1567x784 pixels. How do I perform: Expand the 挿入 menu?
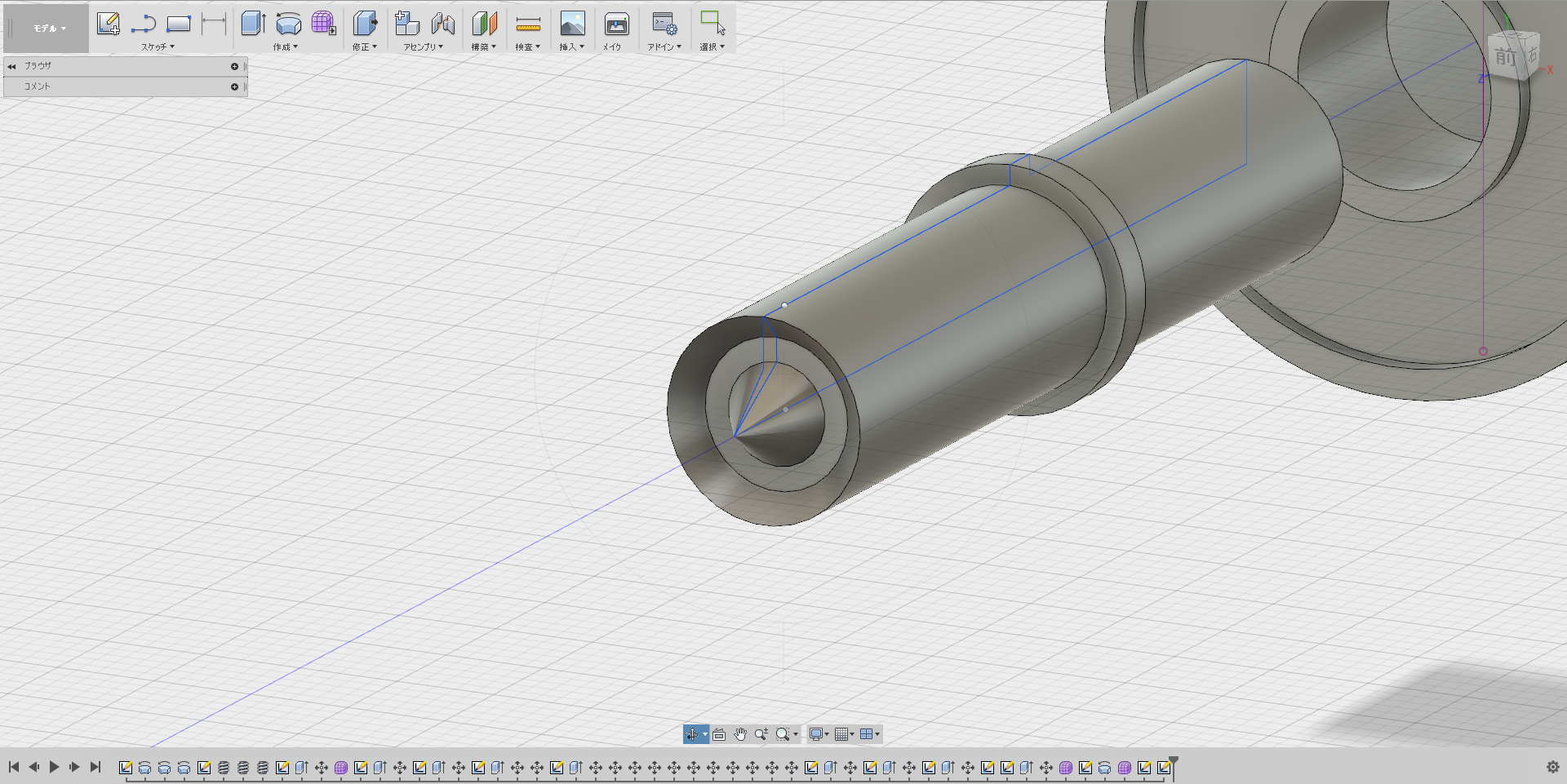pyautogui.click(x=571, y=47)
